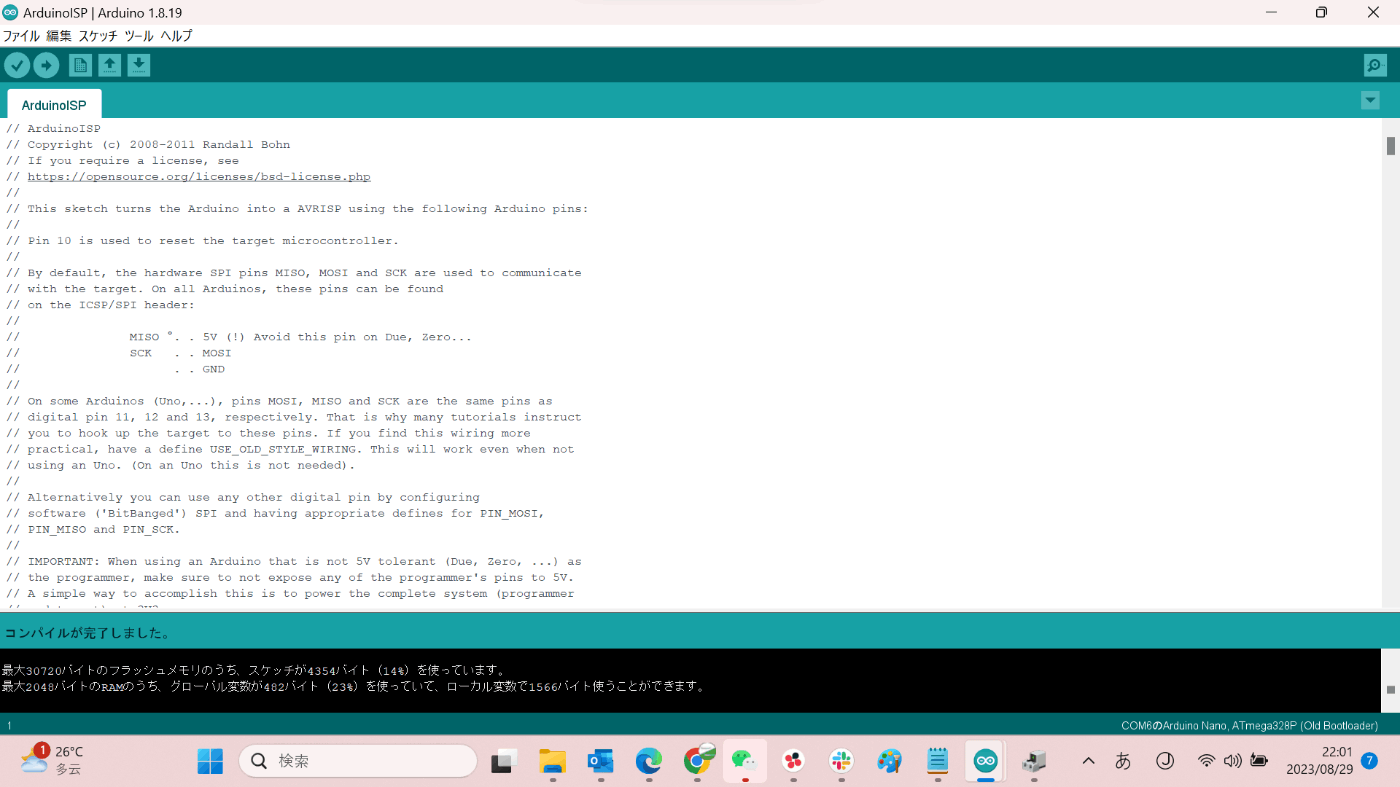Open the Serial Monitor magnifier icon
Viewport: 1400px width, 787px height.
(x=1375, y=66)
